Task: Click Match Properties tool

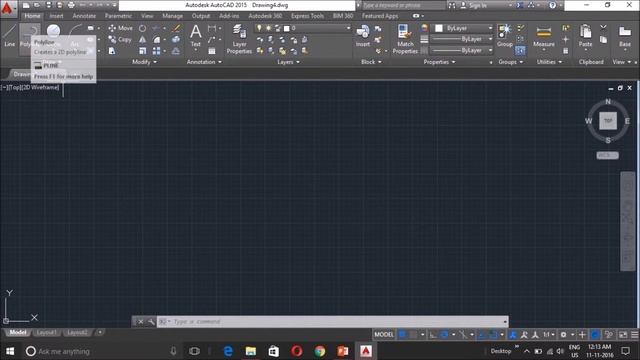Action: click(x=405, y=39)
